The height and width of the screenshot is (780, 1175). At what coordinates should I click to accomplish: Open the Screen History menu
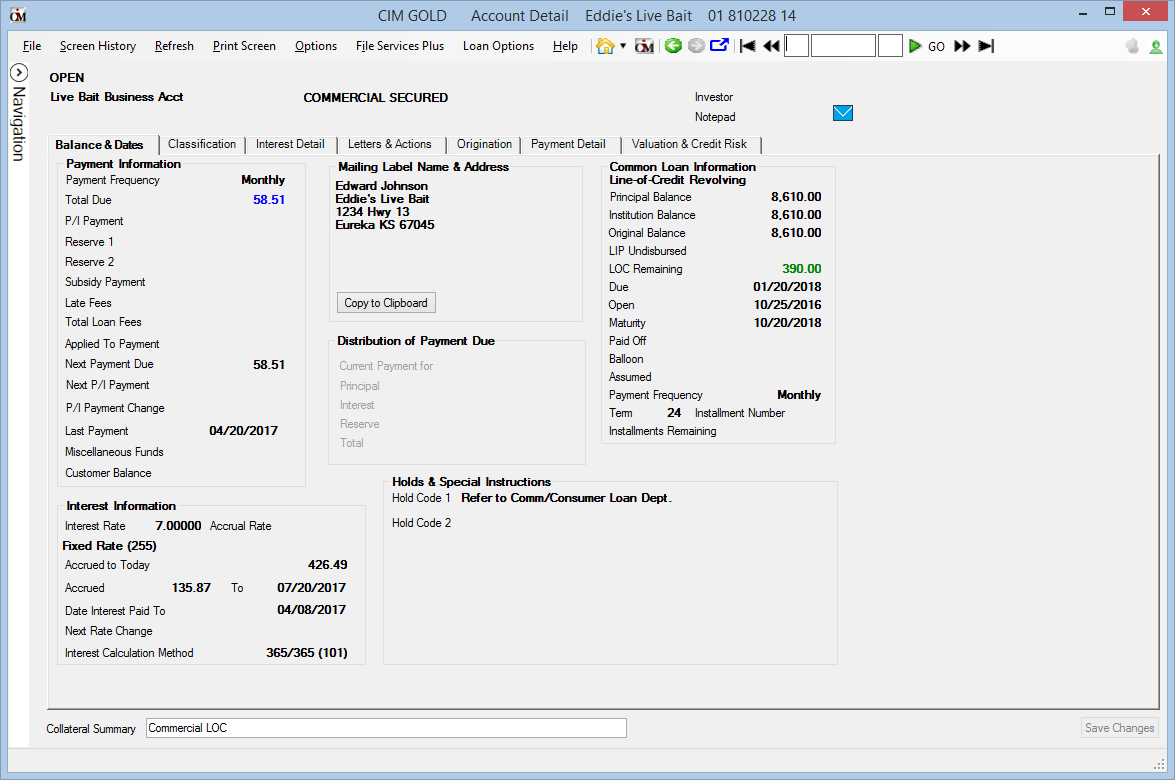(x=98, y=46)
